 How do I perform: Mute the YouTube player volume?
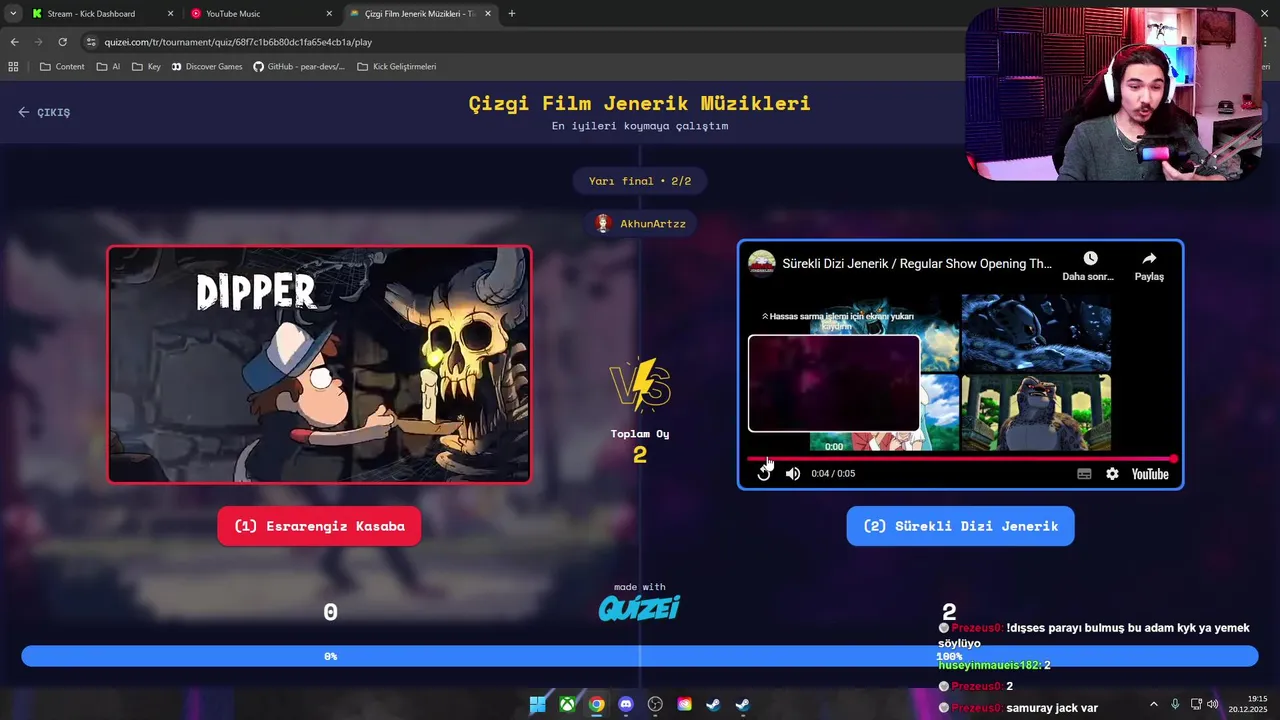coord(793,474)
